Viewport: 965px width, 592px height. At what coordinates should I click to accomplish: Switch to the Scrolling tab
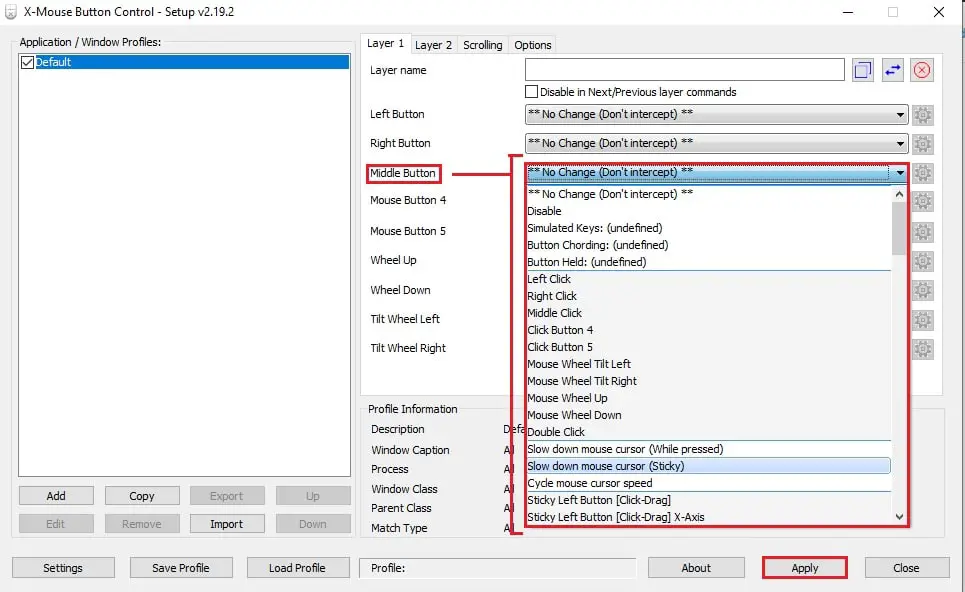(482, 44)
